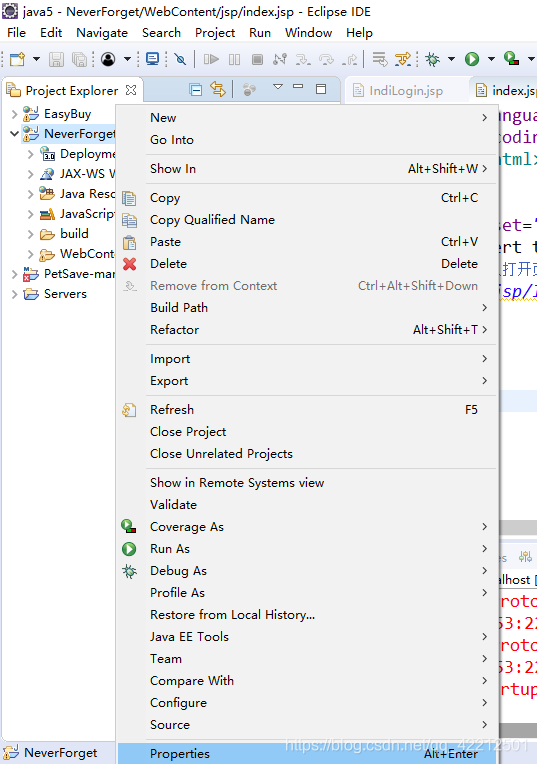Open the Window menu
Viewport: 537px width, 764px height.
point(308,33)
